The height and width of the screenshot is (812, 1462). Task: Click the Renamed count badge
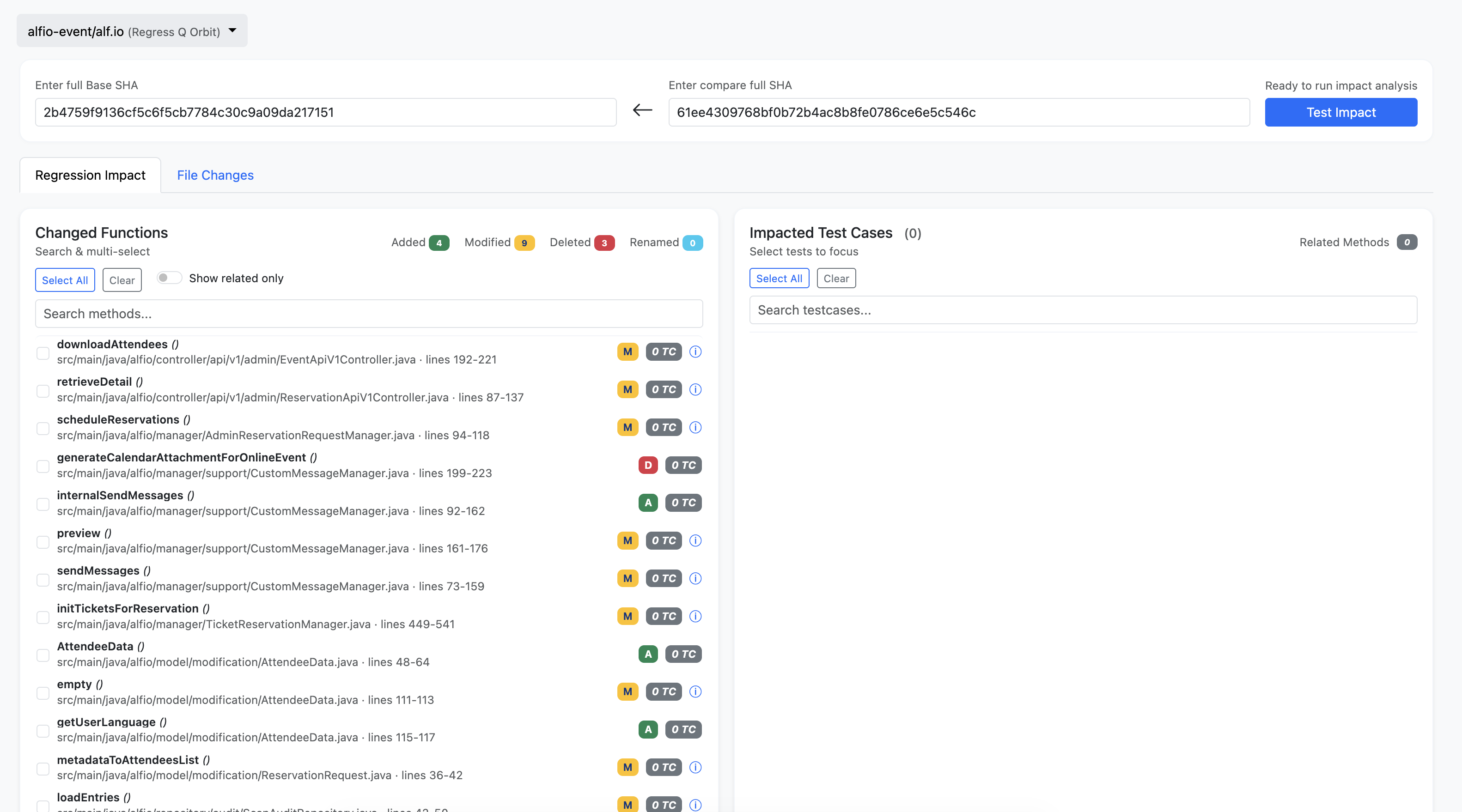point(692,243)
